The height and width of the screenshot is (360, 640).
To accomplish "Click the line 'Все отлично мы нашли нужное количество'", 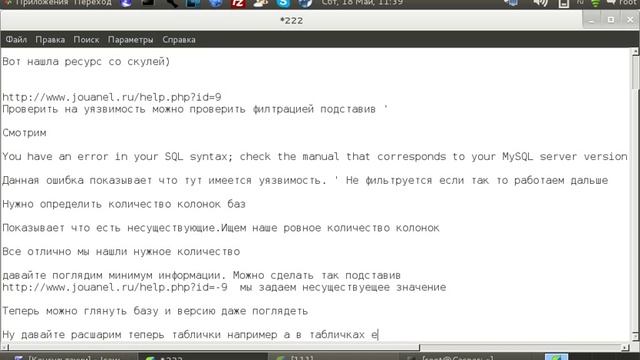I will pyautogui.click(x=121, y=251).
